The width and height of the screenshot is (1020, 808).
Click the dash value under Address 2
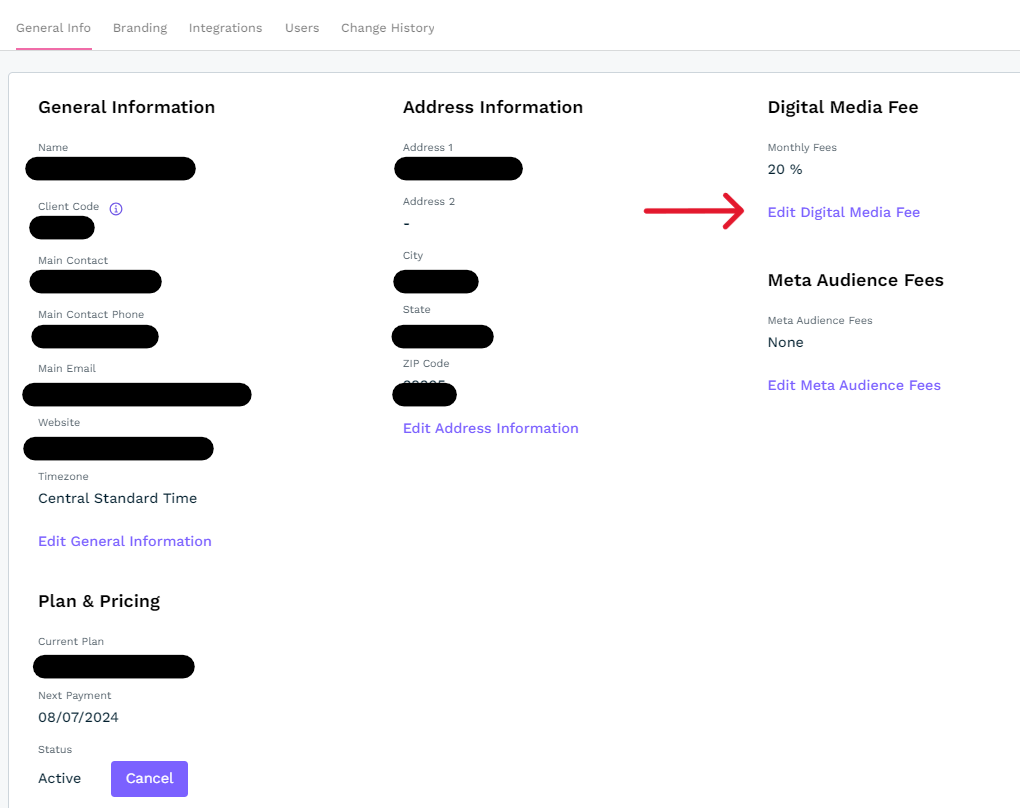point(406,223)
